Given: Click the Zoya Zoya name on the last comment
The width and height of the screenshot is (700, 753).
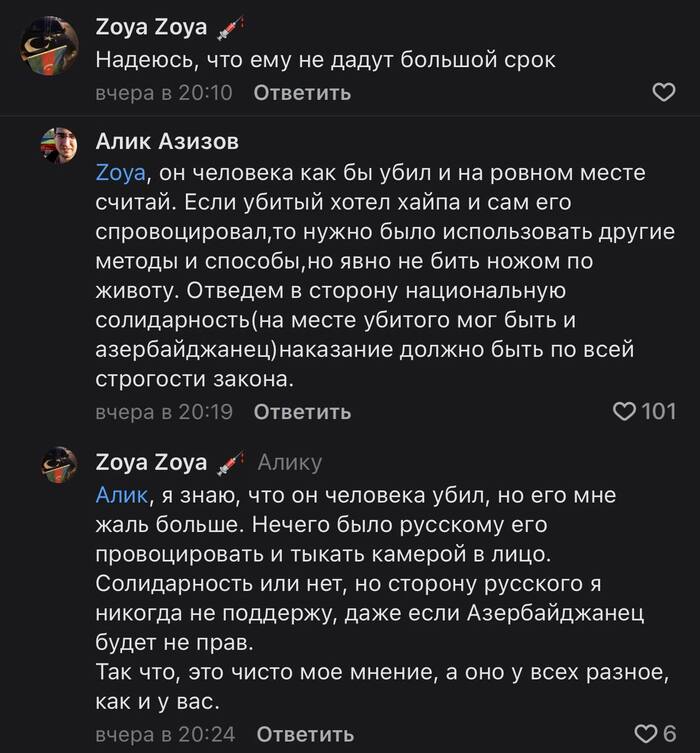Looking at the screenshot, I should pyautogui.click(x=151, y=462).
